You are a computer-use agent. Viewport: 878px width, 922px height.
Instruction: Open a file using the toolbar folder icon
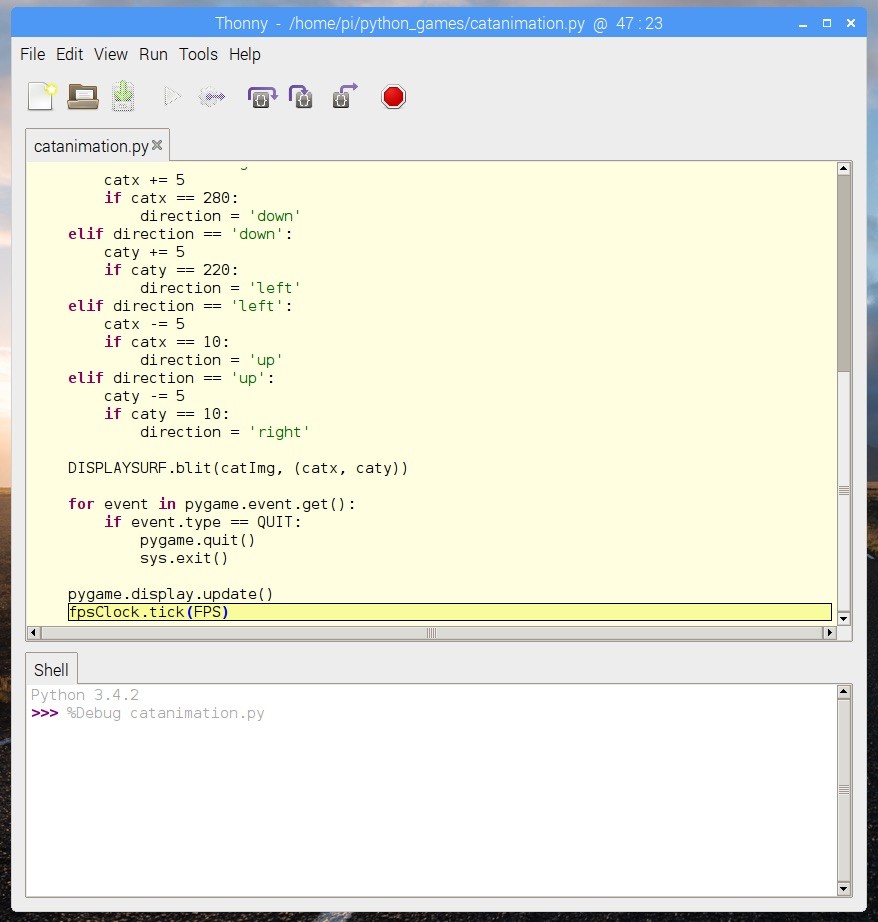(83, 97)
